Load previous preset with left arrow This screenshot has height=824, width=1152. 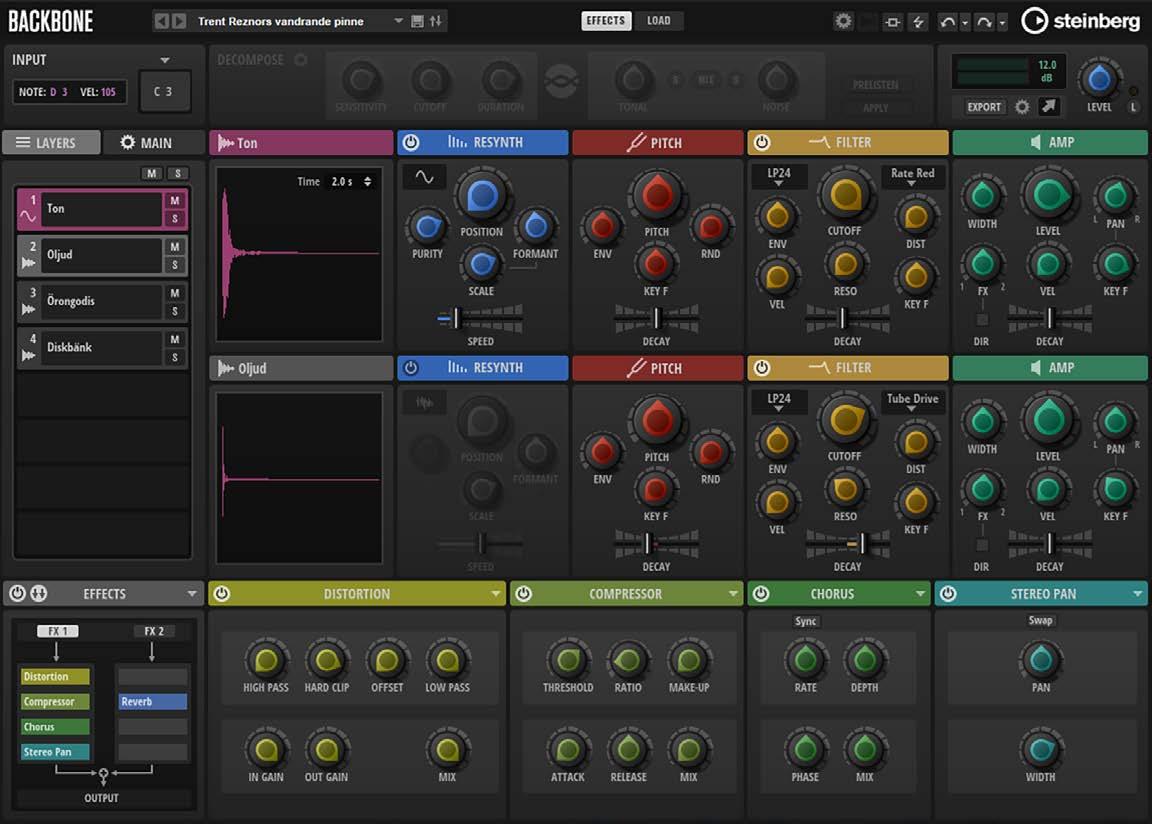(162, 21)
